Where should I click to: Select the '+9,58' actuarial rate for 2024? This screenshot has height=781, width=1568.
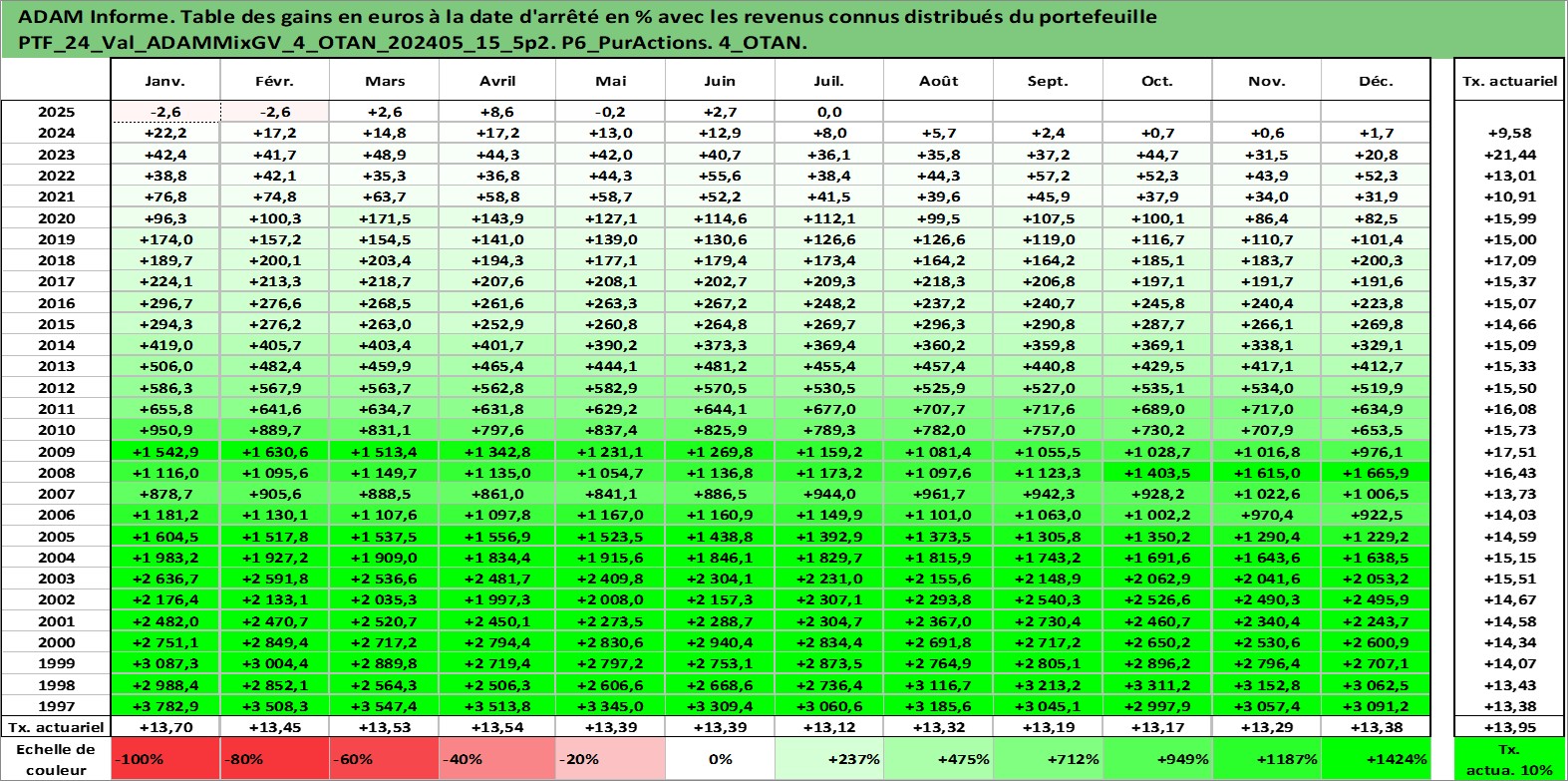[1509, 133]
